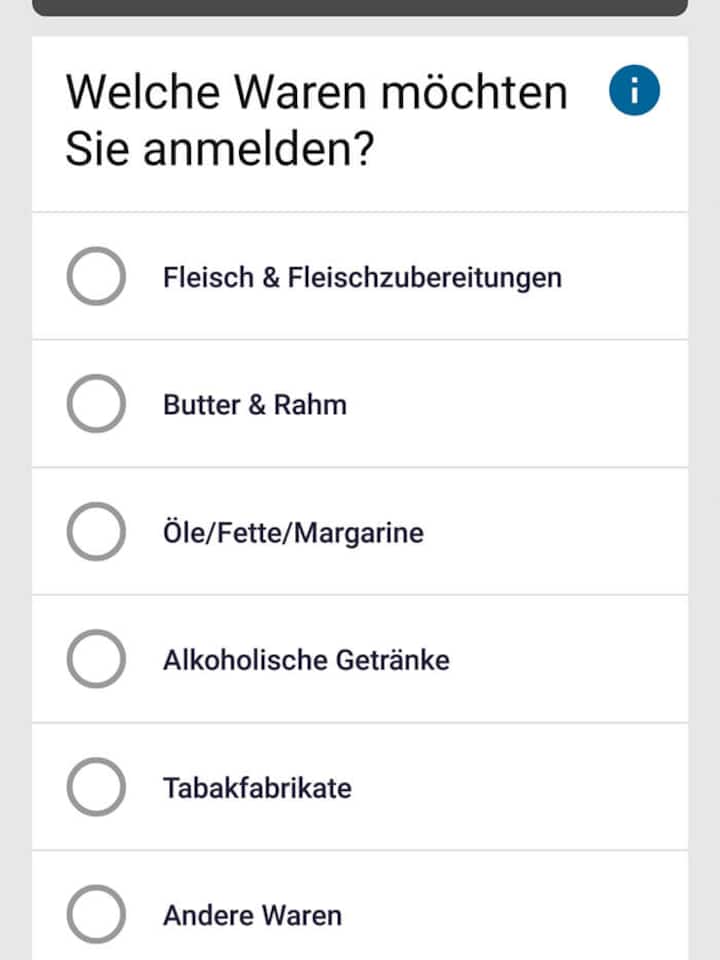Choose the Andere Waren radio circle
This screenshot has width=720, height=960.
click(96, 914)
